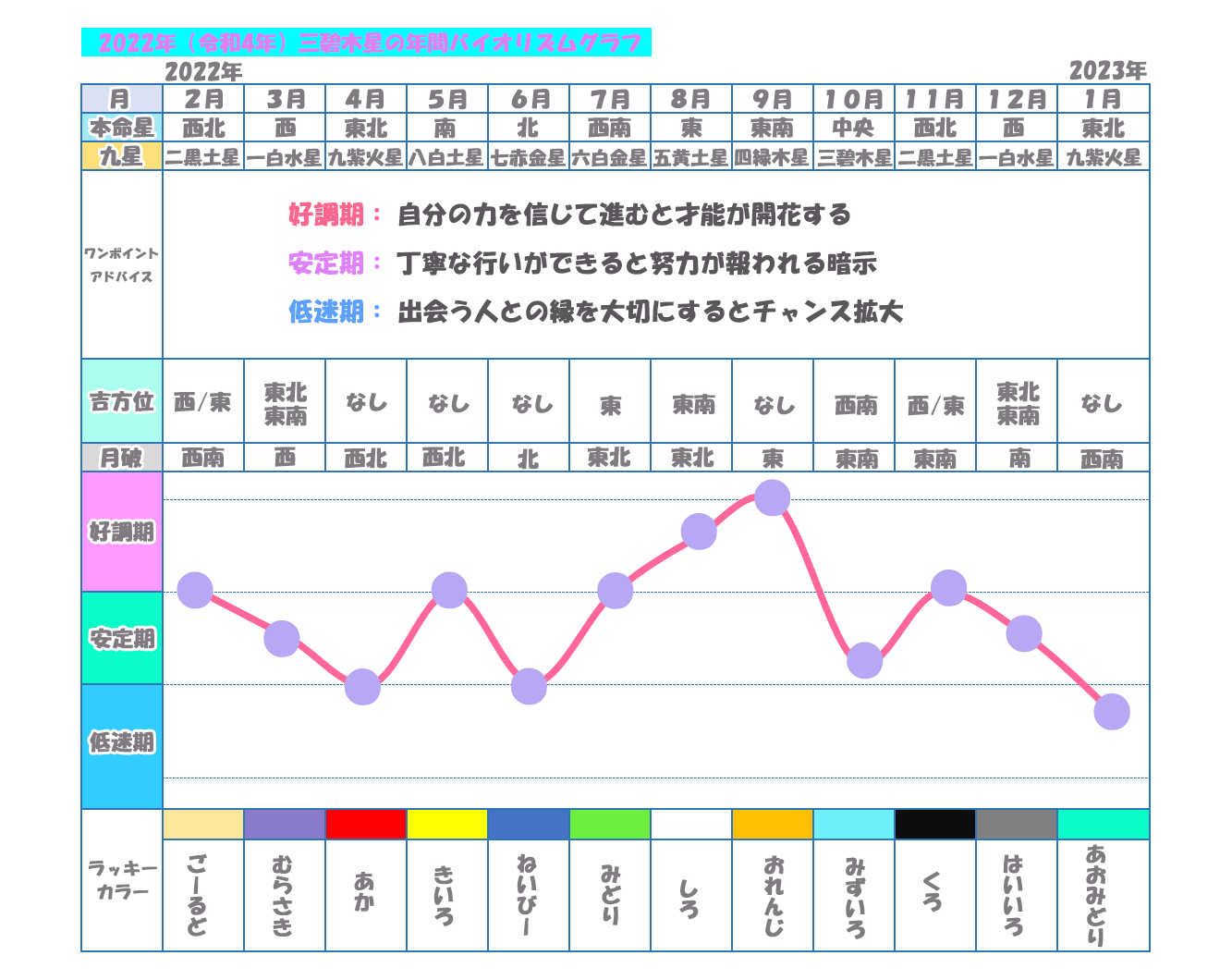The width and height of the screenshot is (1232, 980).
Task: Click the 9月 month column header
Action: [x=773, y=99]
